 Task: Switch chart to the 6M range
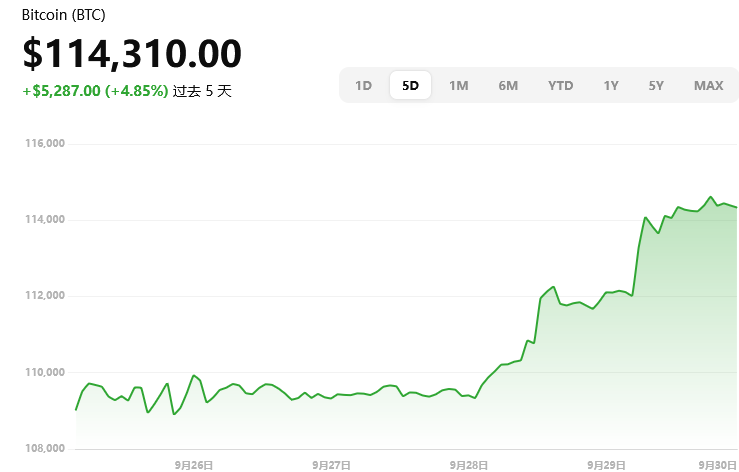pyautogui.click(x=508, y=86)
